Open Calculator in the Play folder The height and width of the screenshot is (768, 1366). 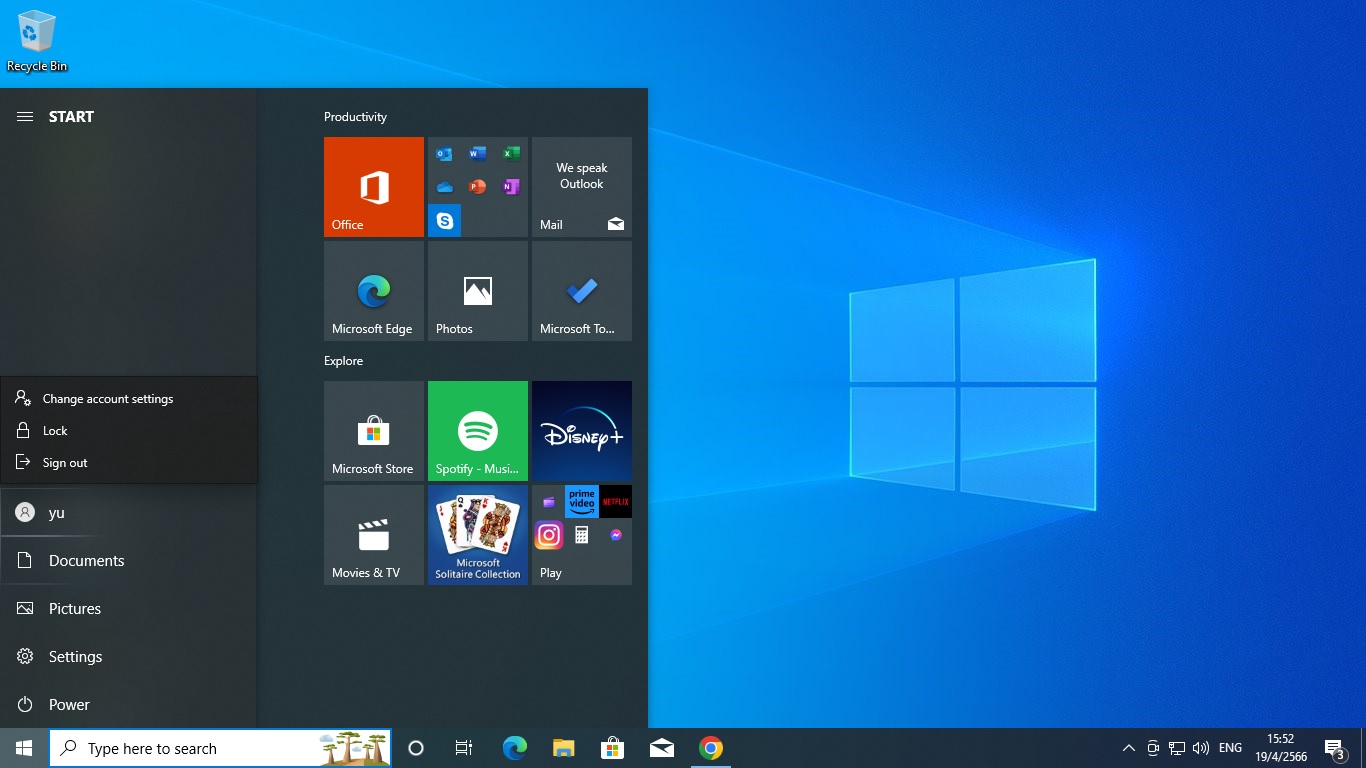[582, 535]
